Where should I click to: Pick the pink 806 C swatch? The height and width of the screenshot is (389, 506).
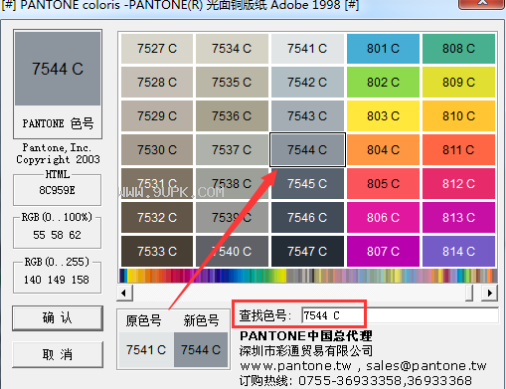point(383,217)
